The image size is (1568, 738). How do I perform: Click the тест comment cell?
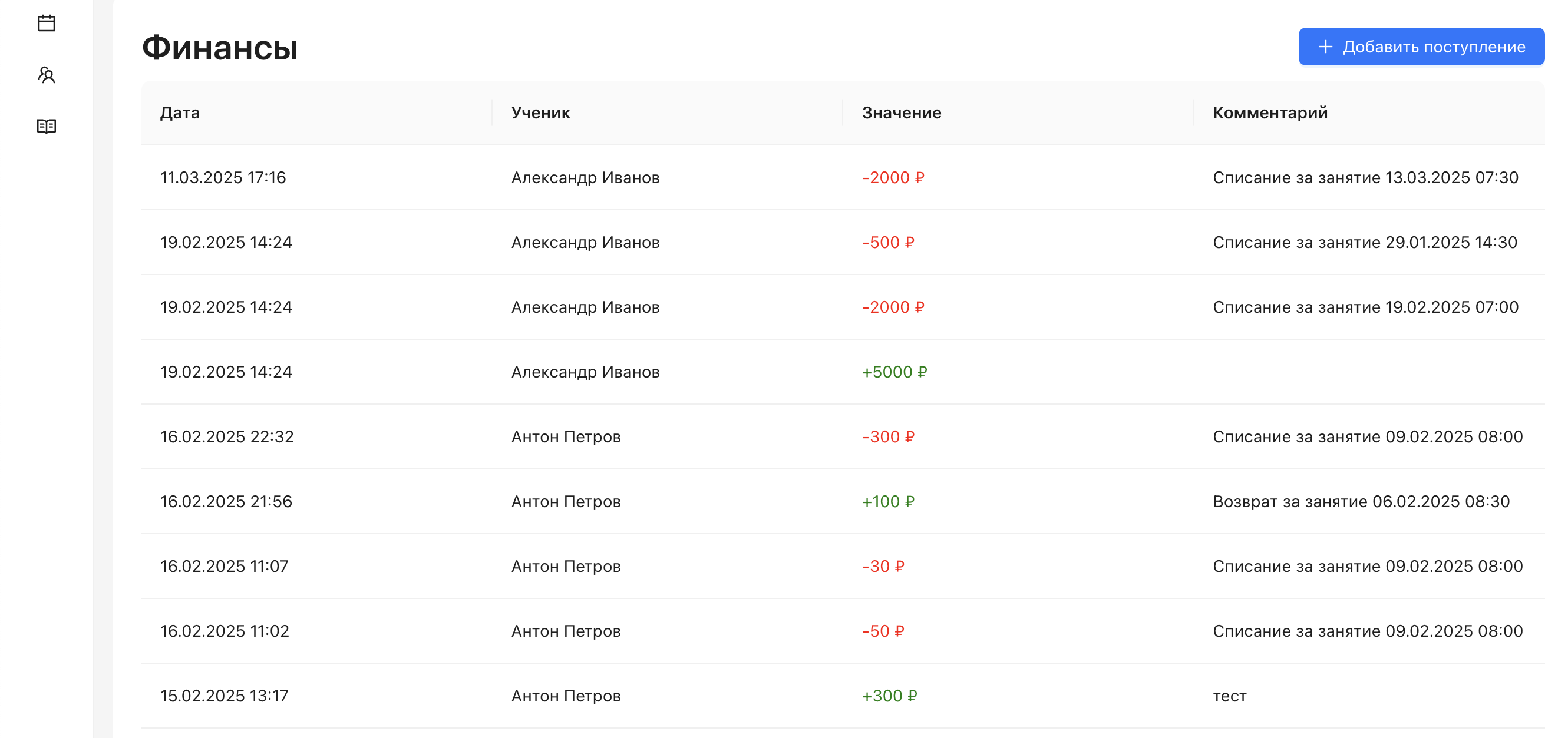1230,696
